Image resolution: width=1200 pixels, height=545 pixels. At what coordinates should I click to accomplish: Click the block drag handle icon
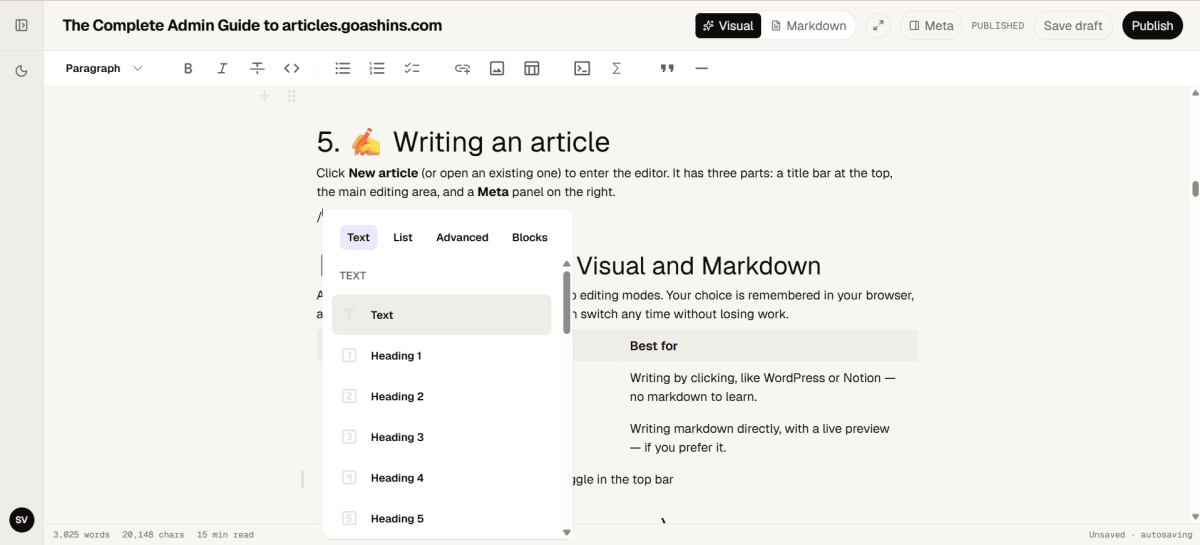pyautogui.click(x=291, y=96)
